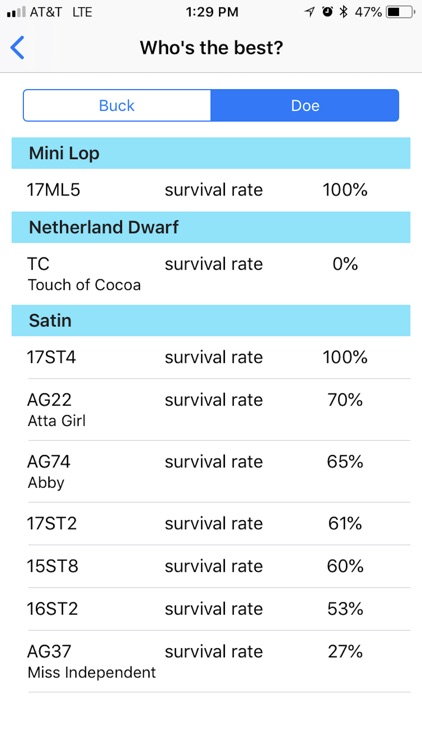Tap the blue back arrow
This screenshot has height=750, width=422.
(x=17, y=48)
